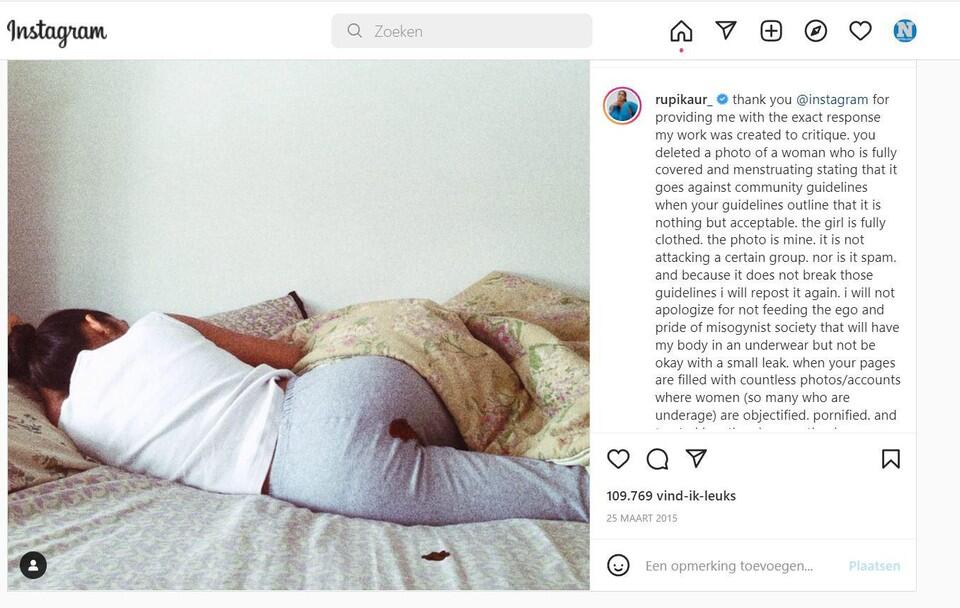Click rupikaur_ profile picture next to caption
The width and height of the screenshot is (960, 608).
point(622,105)
